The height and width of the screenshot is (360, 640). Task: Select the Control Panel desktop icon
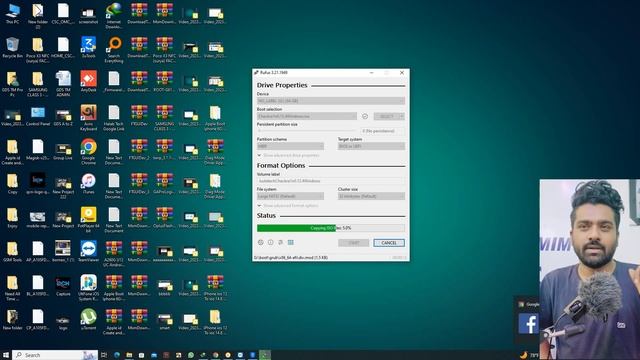tap(38, 116)
